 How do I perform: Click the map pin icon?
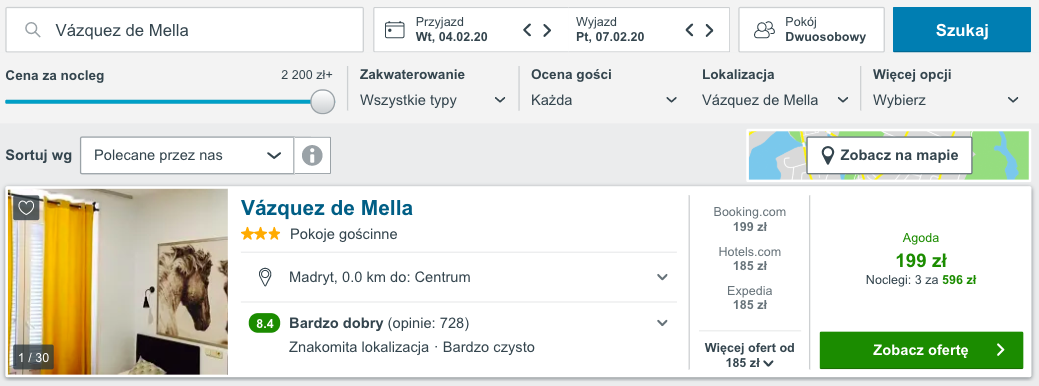(827, 156)
